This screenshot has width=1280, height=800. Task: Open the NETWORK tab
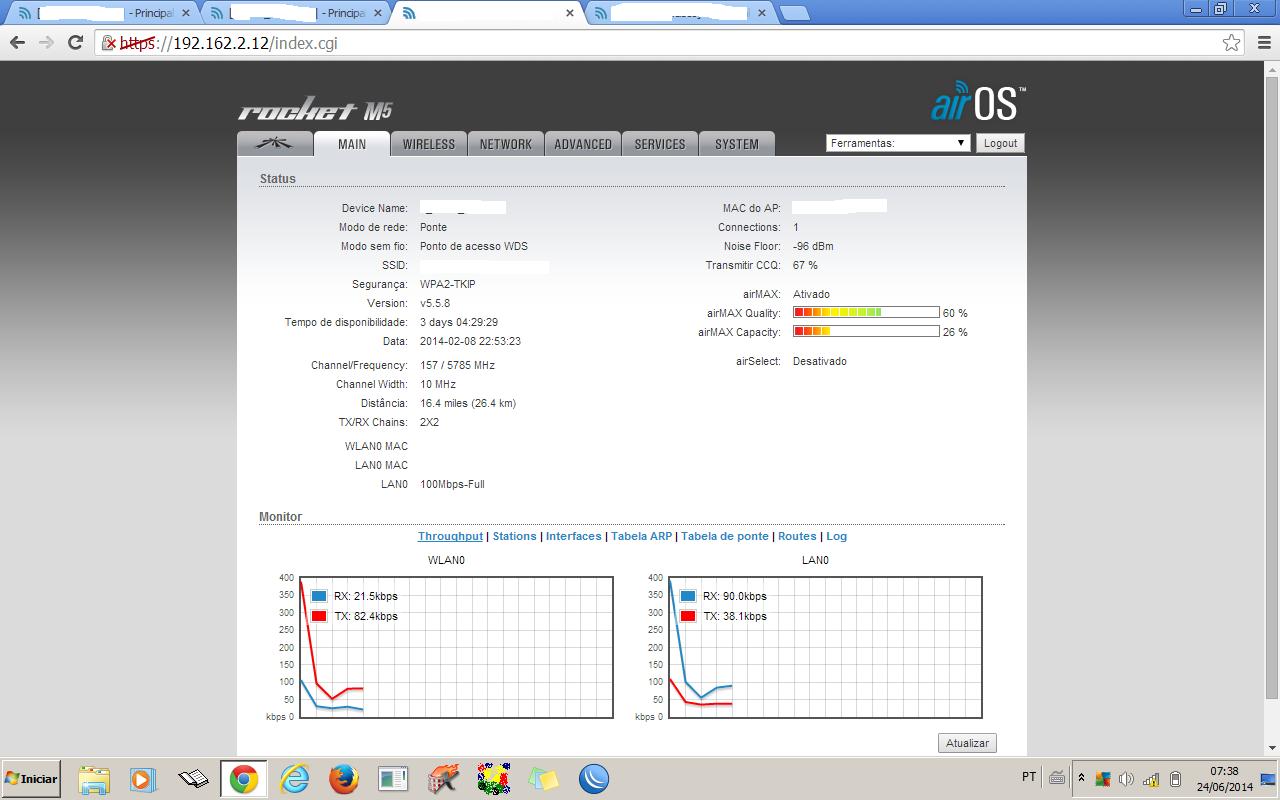pos(506,144)
